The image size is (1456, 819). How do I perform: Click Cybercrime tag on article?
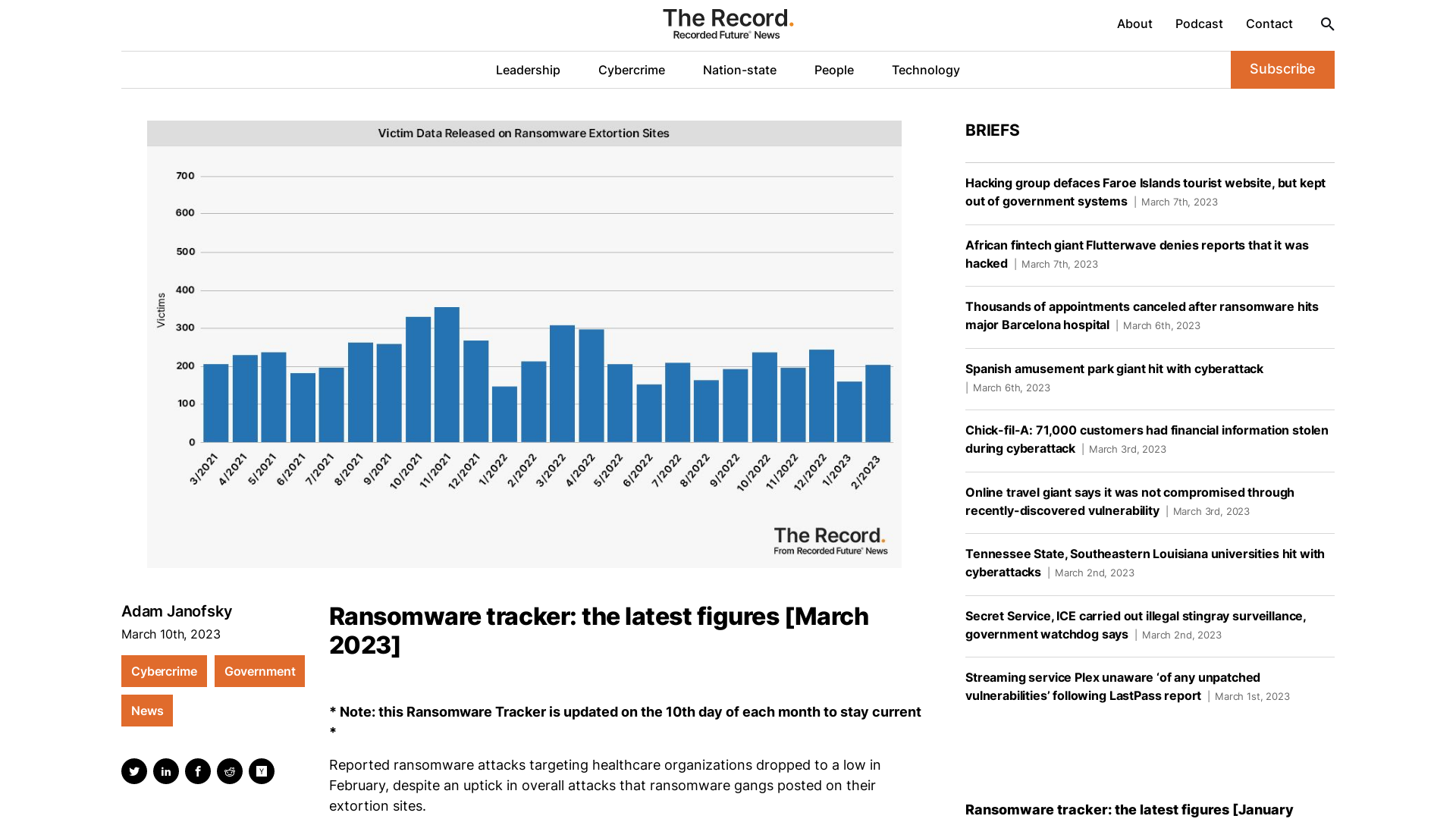click(x=163, y=671)
